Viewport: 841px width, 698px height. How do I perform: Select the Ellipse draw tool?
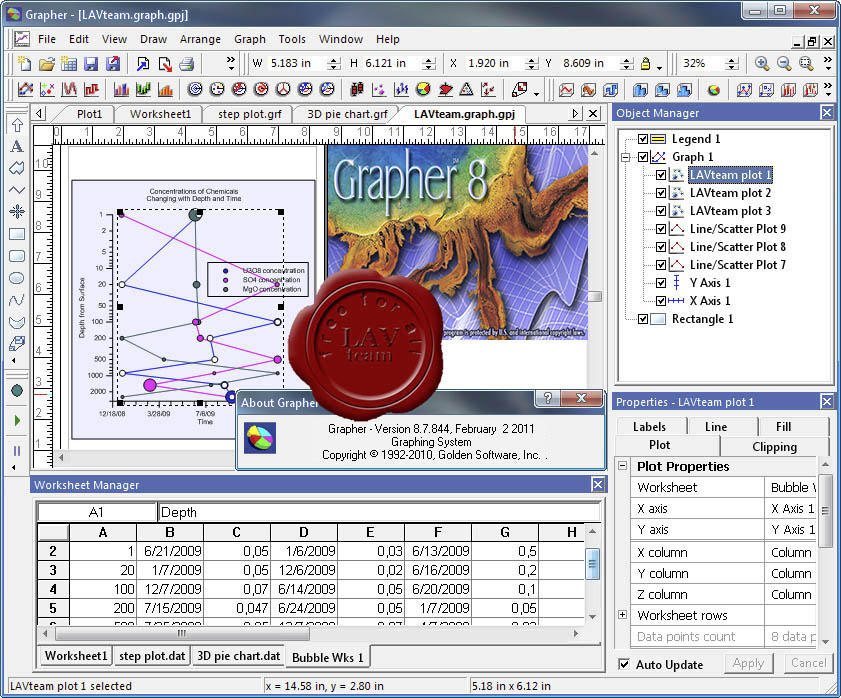click(17, 278)
